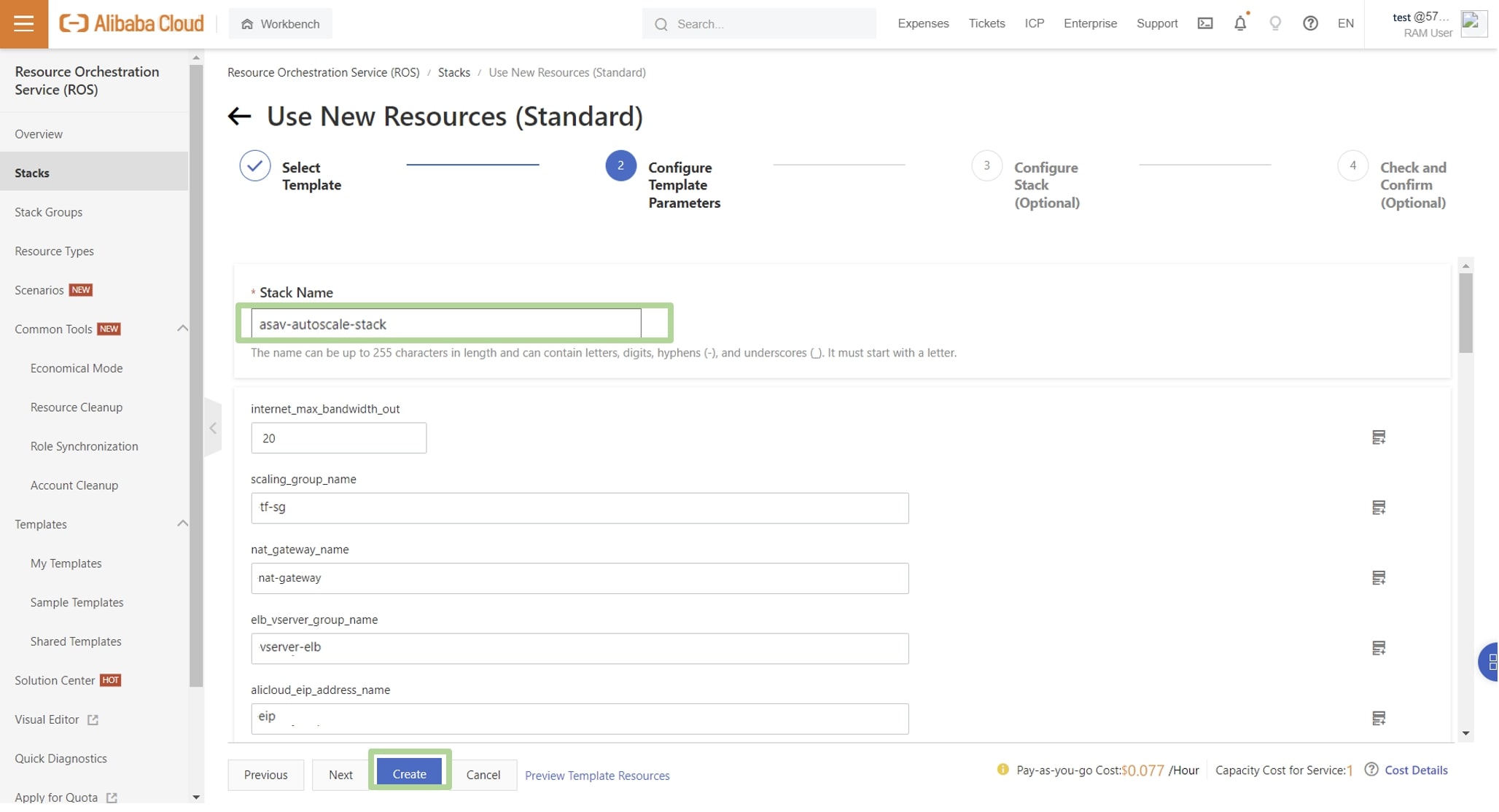Click the search magnifier icon
The width and height of the screenshot is (1499, 812).
pos(661,23)
